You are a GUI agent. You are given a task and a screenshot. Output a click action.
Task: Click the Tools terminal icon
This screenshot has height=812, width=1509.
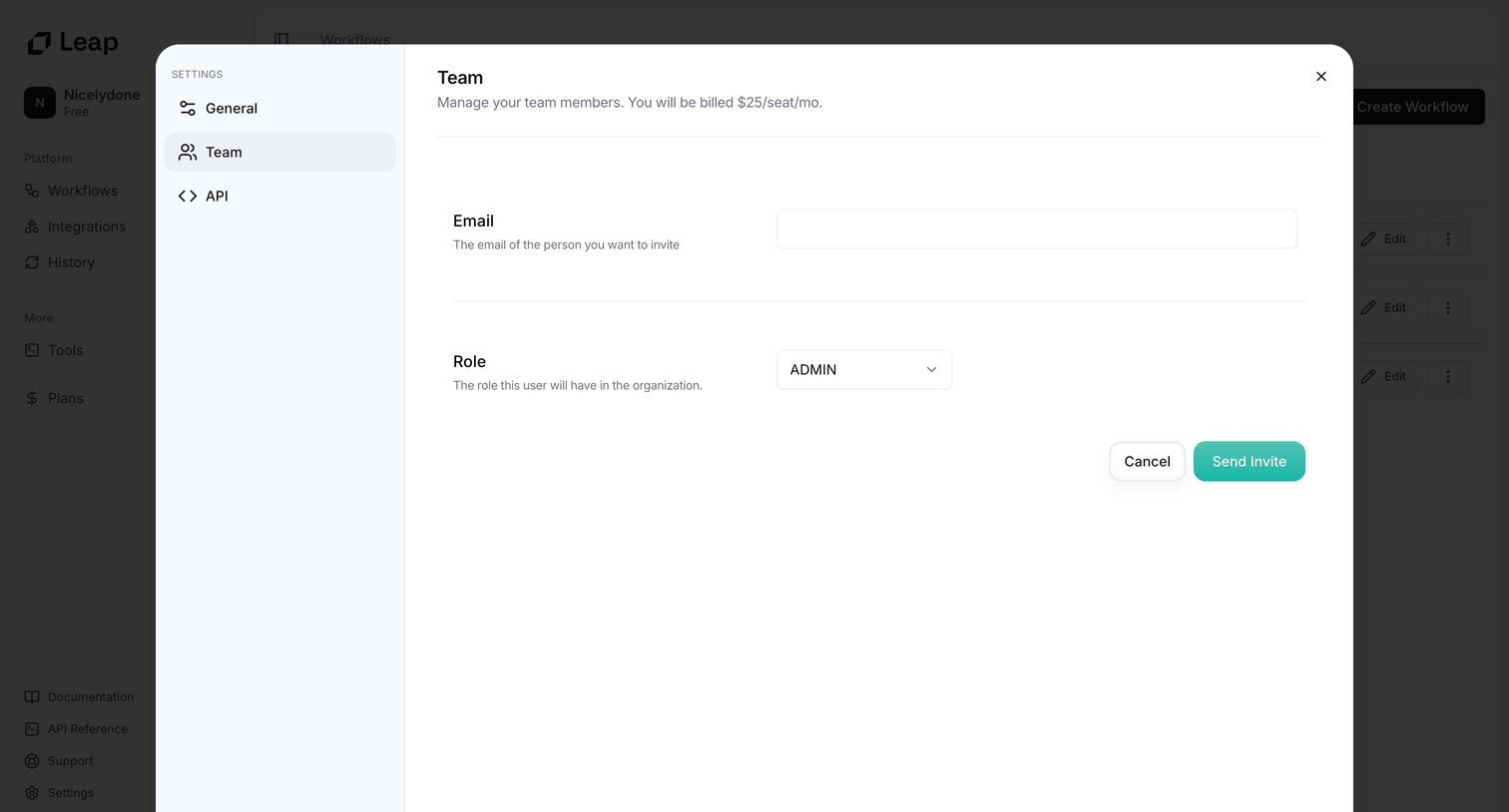pyautogui.click(x=32, y=350)
